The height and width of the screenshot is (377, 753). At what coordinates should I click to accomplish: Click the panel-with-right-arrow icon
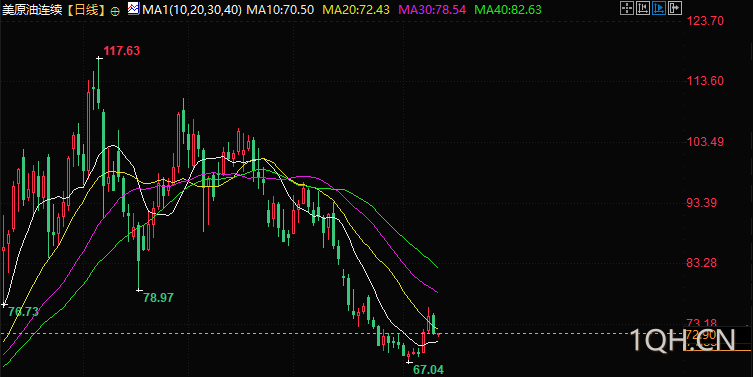675,8
